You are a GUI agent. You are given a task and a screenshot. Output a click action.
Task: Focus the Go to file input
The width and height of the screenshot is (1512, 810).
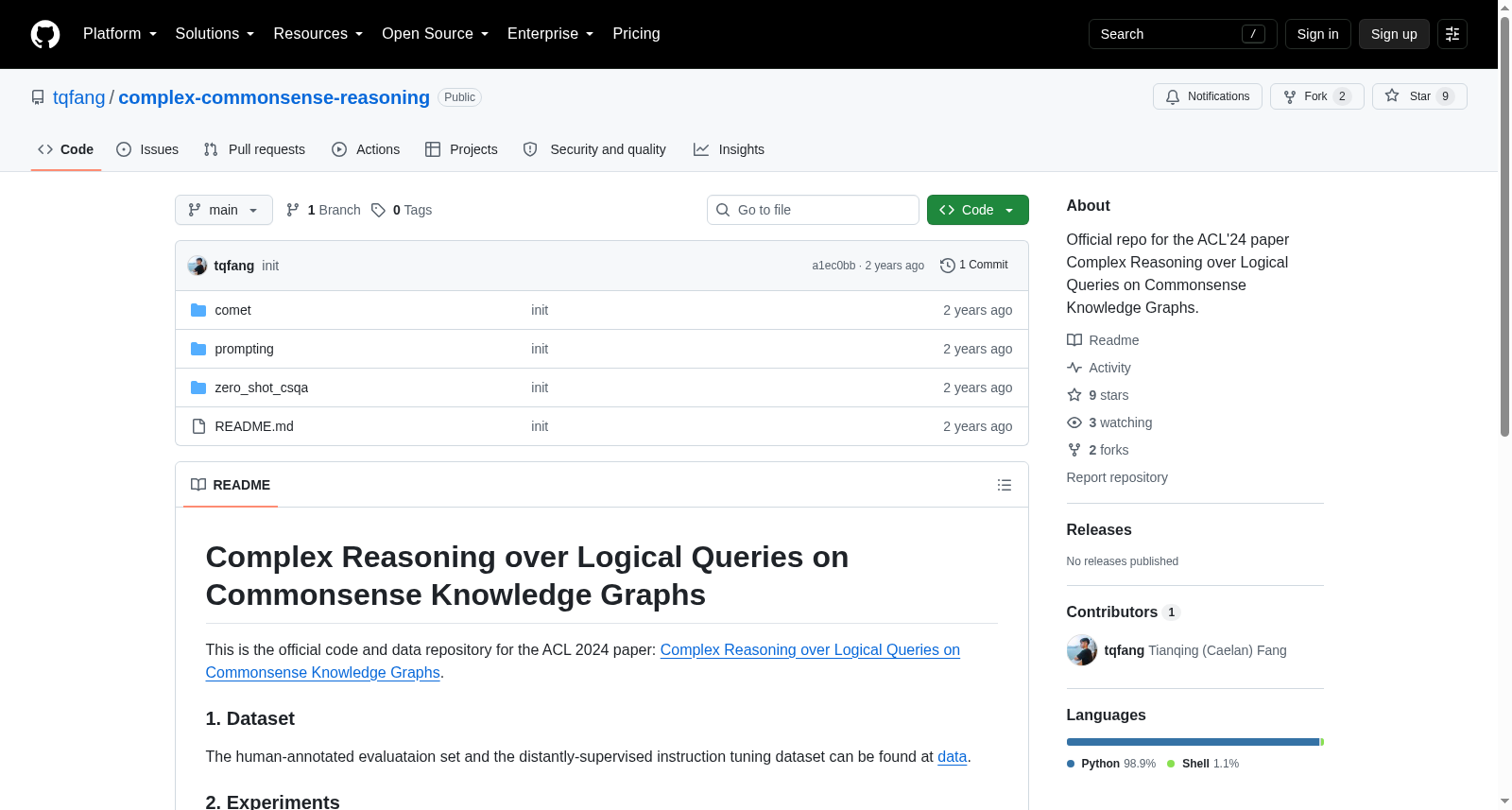click(813, 210)
